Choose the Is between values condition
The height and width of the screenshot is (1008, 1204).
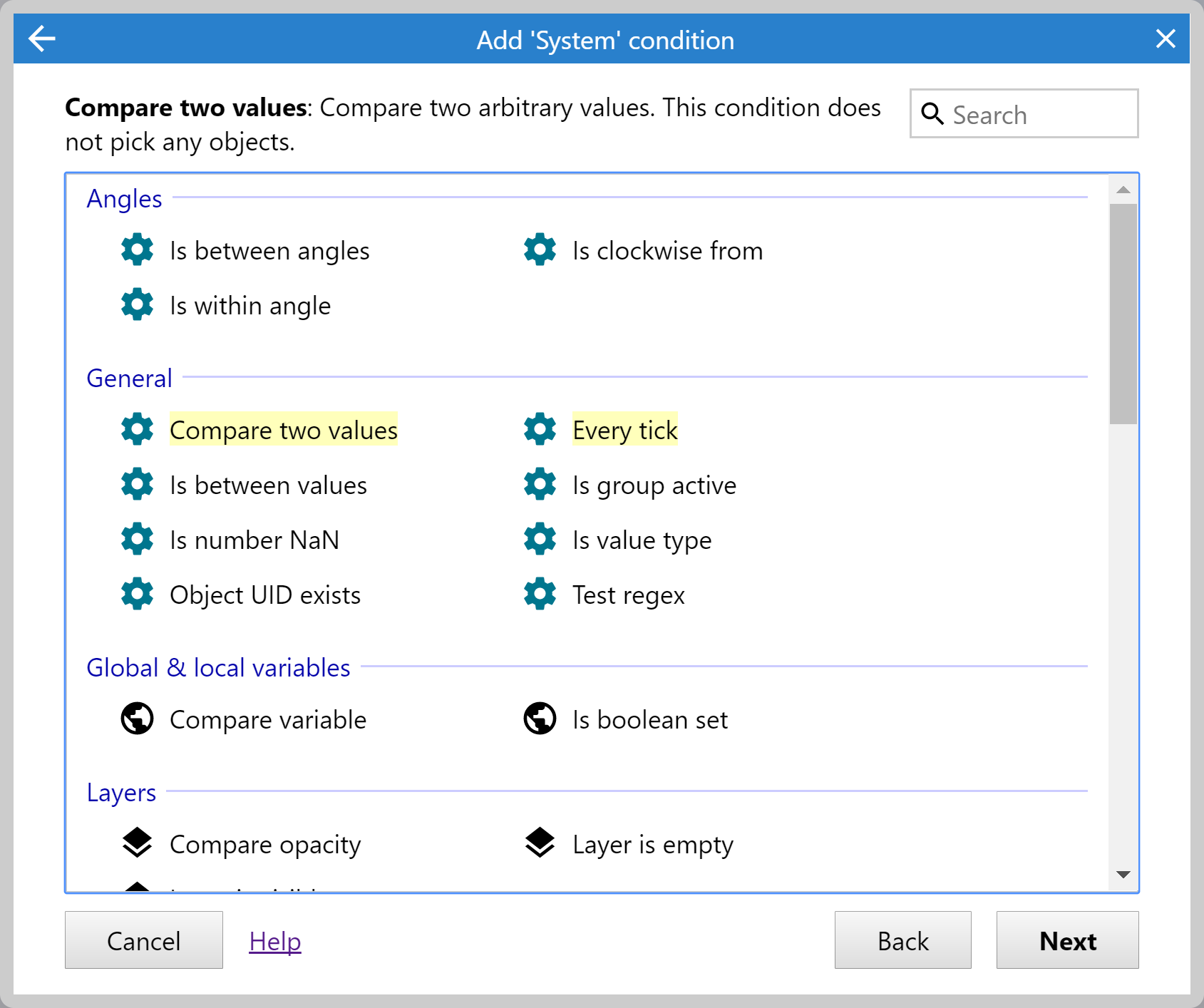click(x=268, y=485)
